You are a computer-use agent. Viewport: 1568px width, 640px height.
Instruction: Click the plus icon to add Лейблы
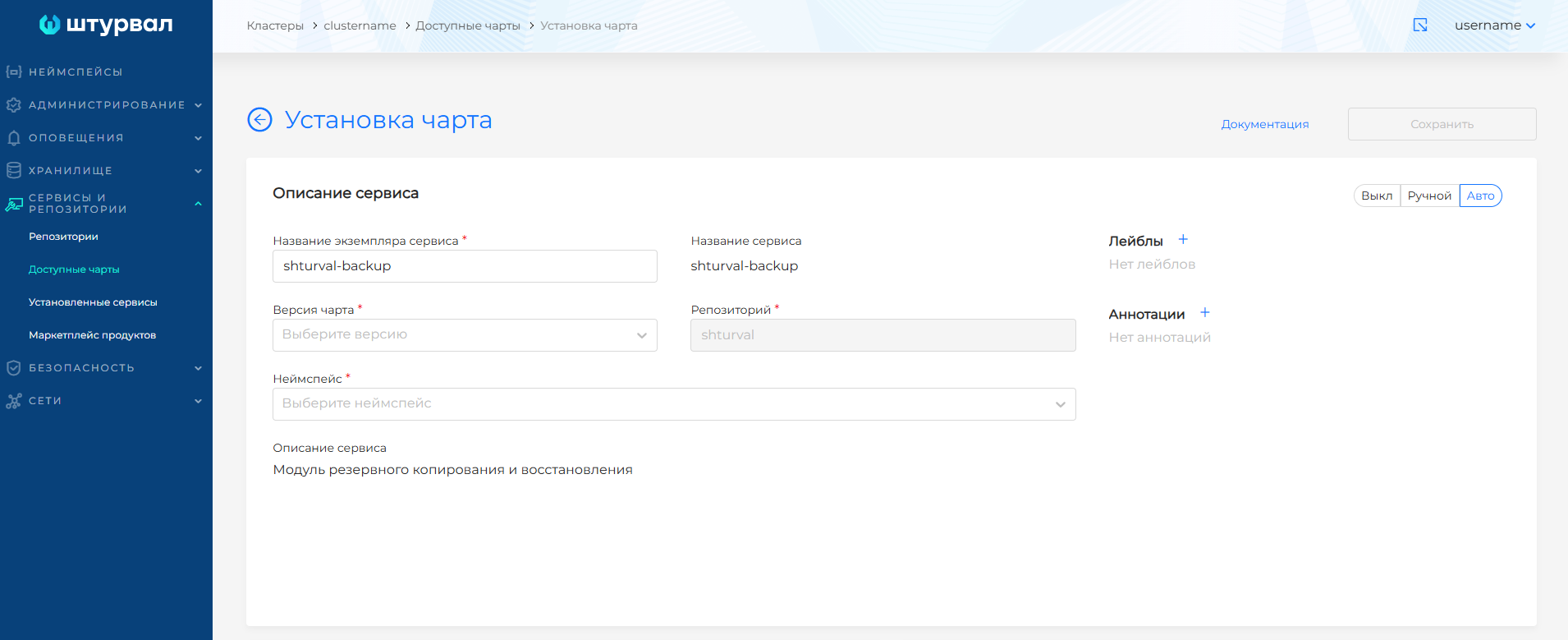click(1183, 240)
